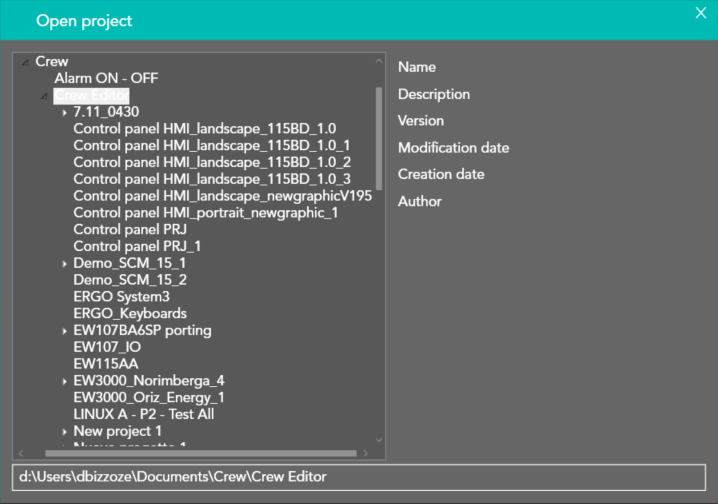Open ERGO System3 in the tree
Screen dimensions: 718x504
pos(121,297)
